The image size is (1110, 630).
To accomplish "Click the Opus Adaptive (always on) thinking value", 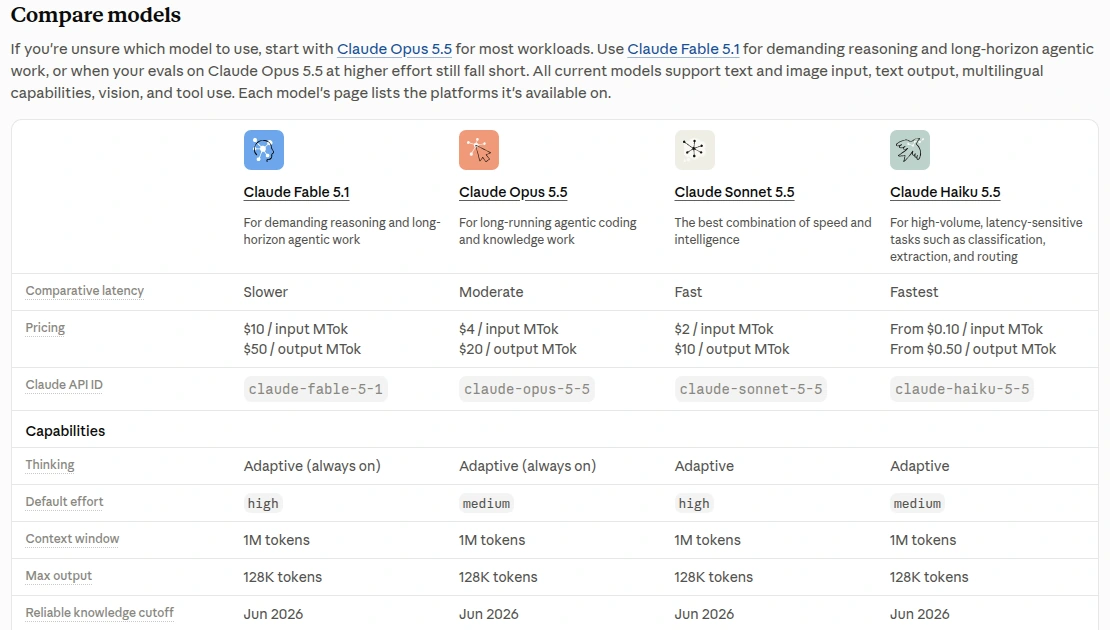I will pyautogui.click(x=527, y=466).
